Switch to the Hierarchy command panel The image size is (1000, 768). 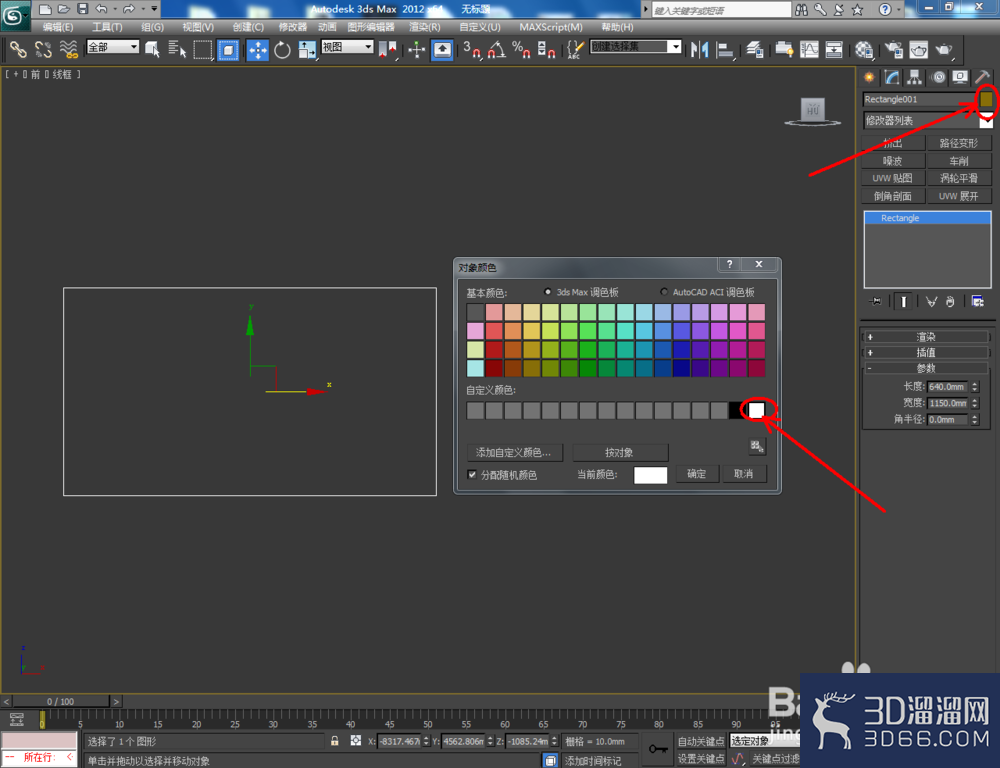tap(915, 78)
